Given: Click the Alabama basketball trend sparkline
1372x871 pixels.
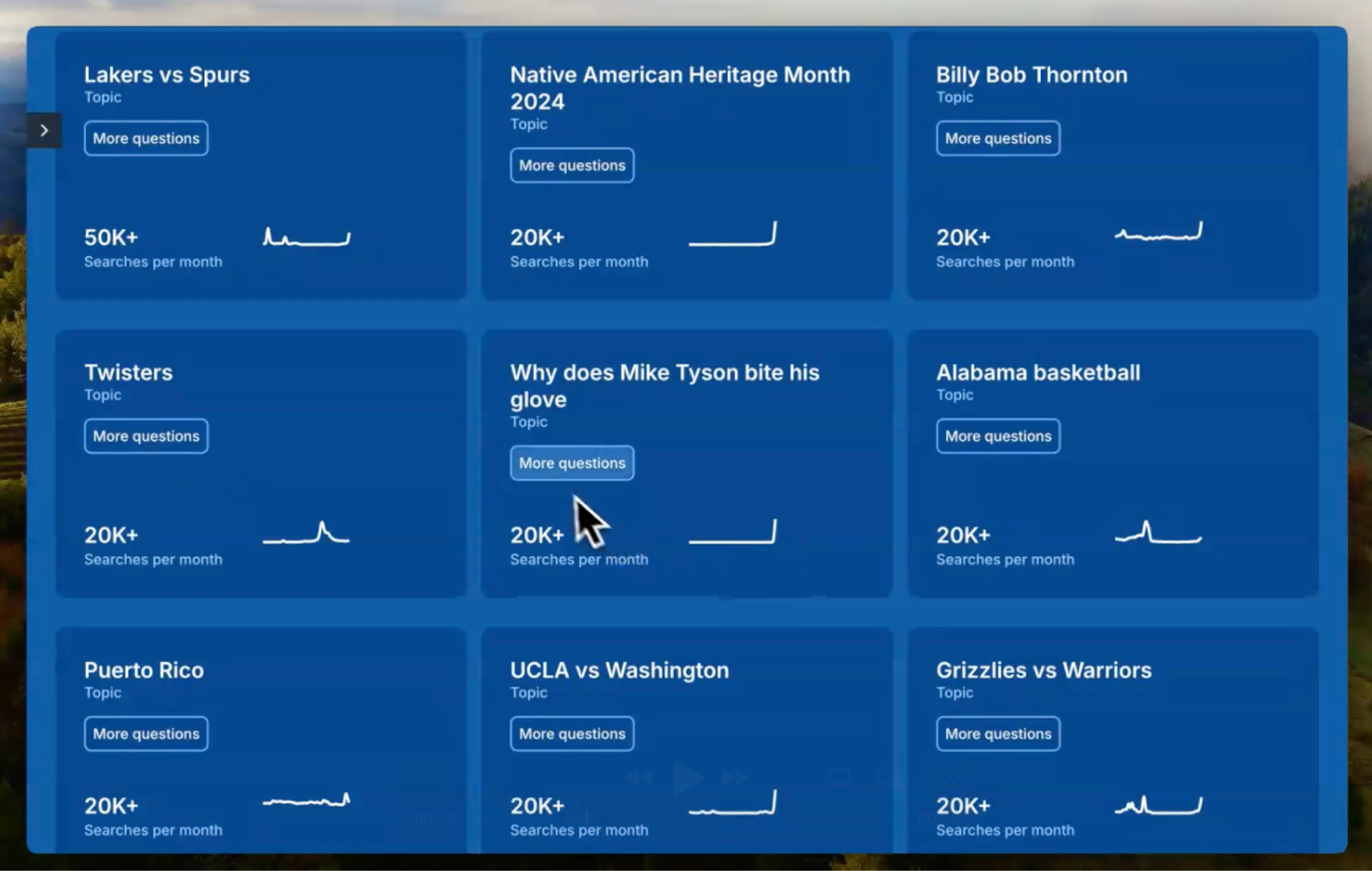Looking at the screenshot, I should coord(1158,534).
